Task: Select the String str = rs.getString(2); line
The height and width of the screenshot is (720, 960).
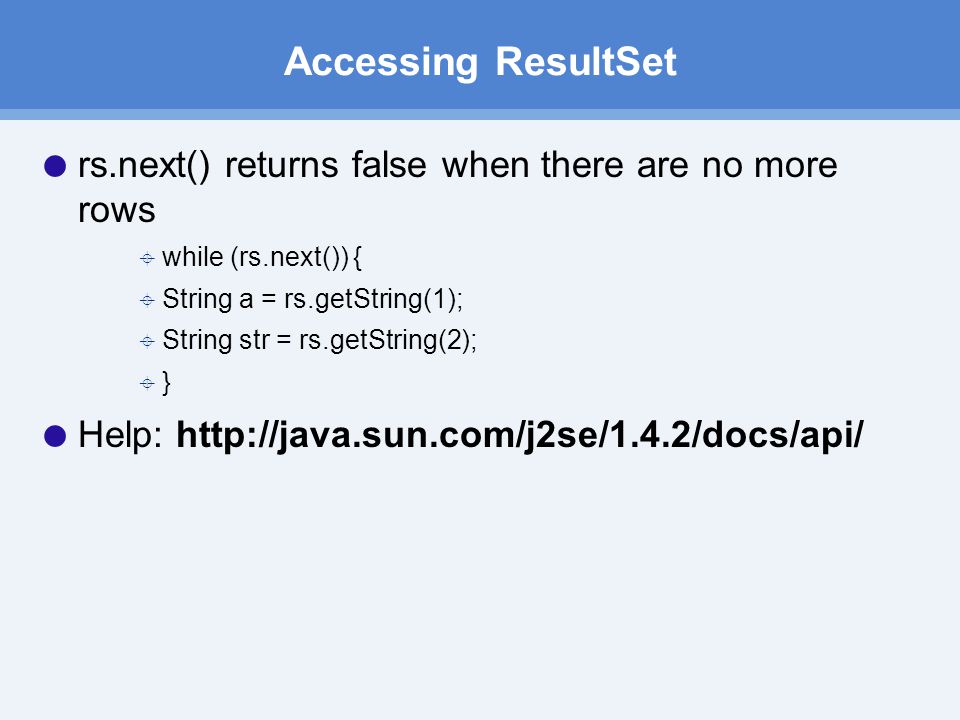Action: click(320, 340)
